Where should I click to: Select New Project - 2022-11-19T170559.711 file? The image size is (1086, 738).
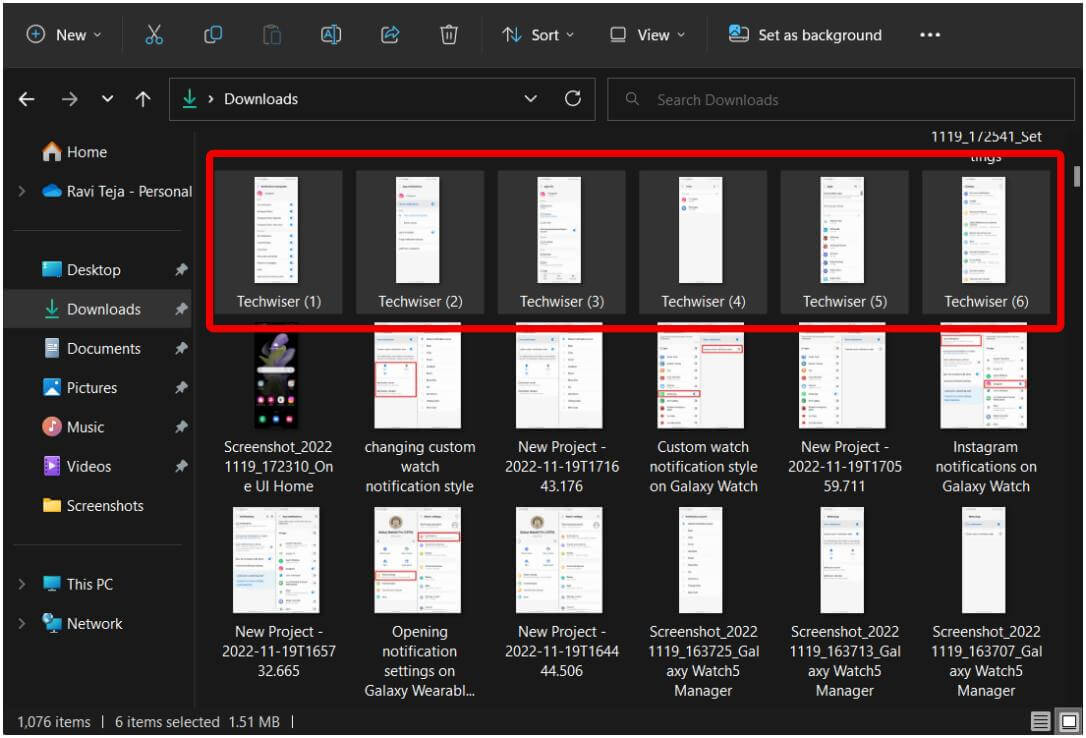844,410
